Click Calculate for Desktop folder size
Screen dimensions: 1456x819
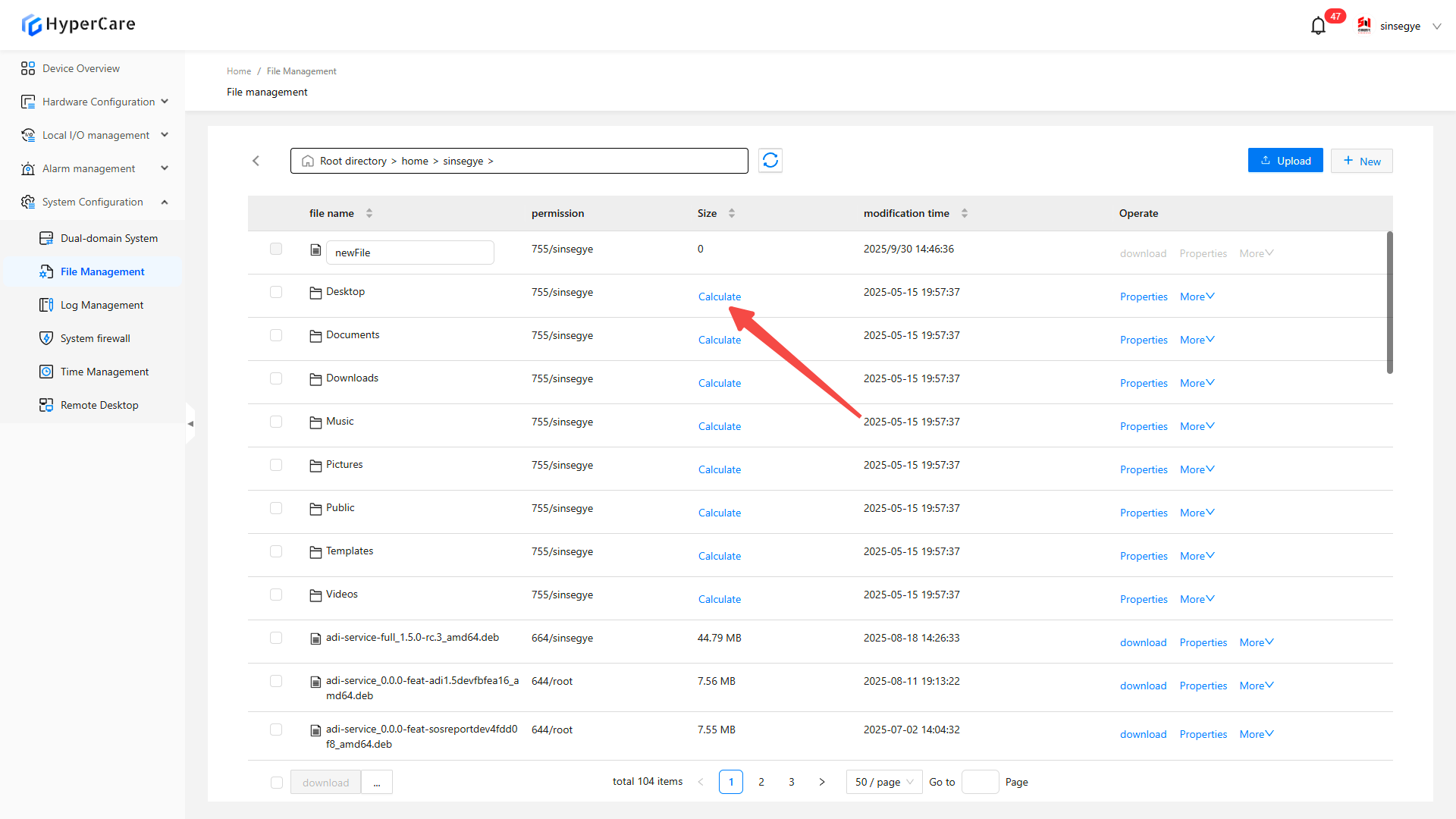point(719,297)
